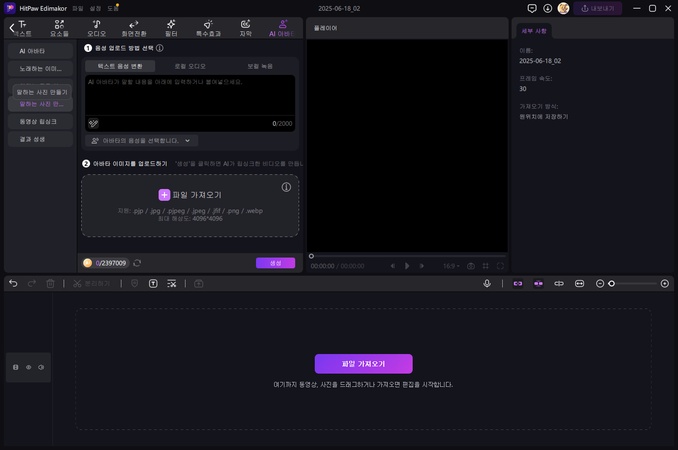Open the user profile avatar
This screenshot has height=450, width=678.
pyautogui.click(x=563, y=8)
